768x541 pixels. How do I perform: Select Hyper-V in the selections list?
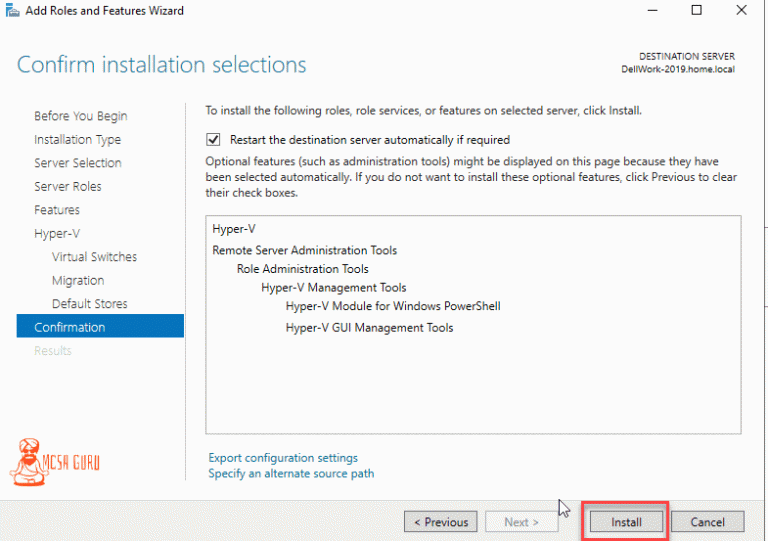coord(234,229)
